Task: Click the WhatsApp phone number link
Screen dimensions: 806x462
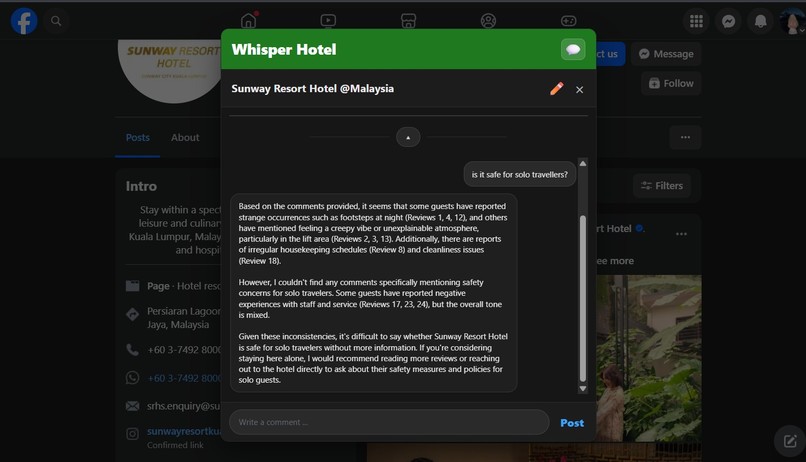Action: coord(184,378)
